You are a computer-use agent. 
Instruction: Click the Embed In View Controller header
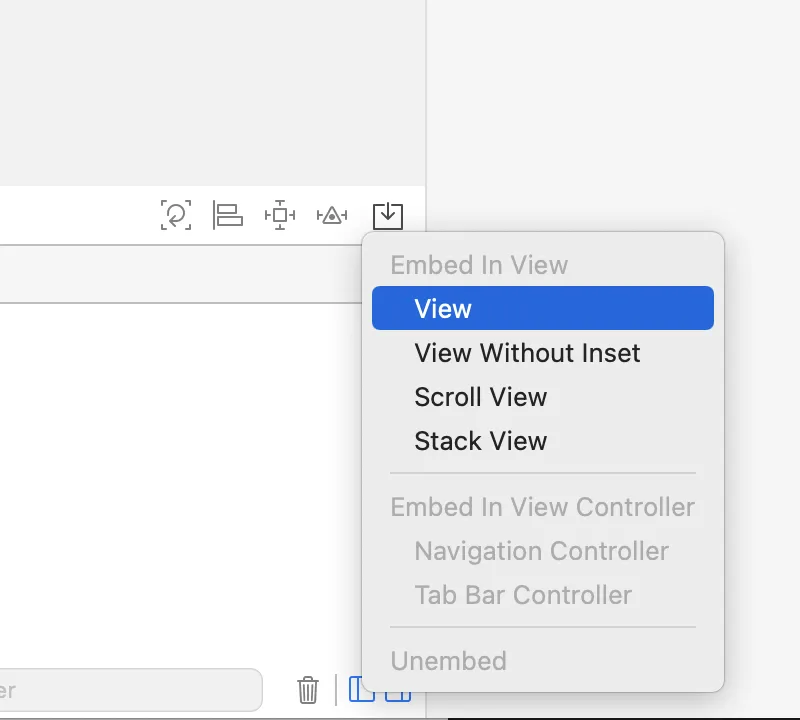(542, 507)
